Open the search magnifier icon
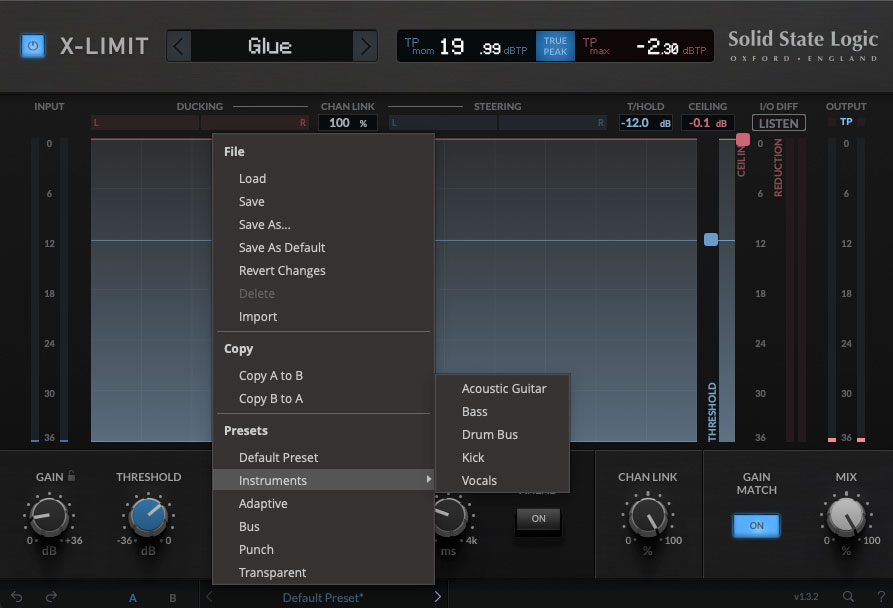The image size is (893, 608). (x=848, y=596)
